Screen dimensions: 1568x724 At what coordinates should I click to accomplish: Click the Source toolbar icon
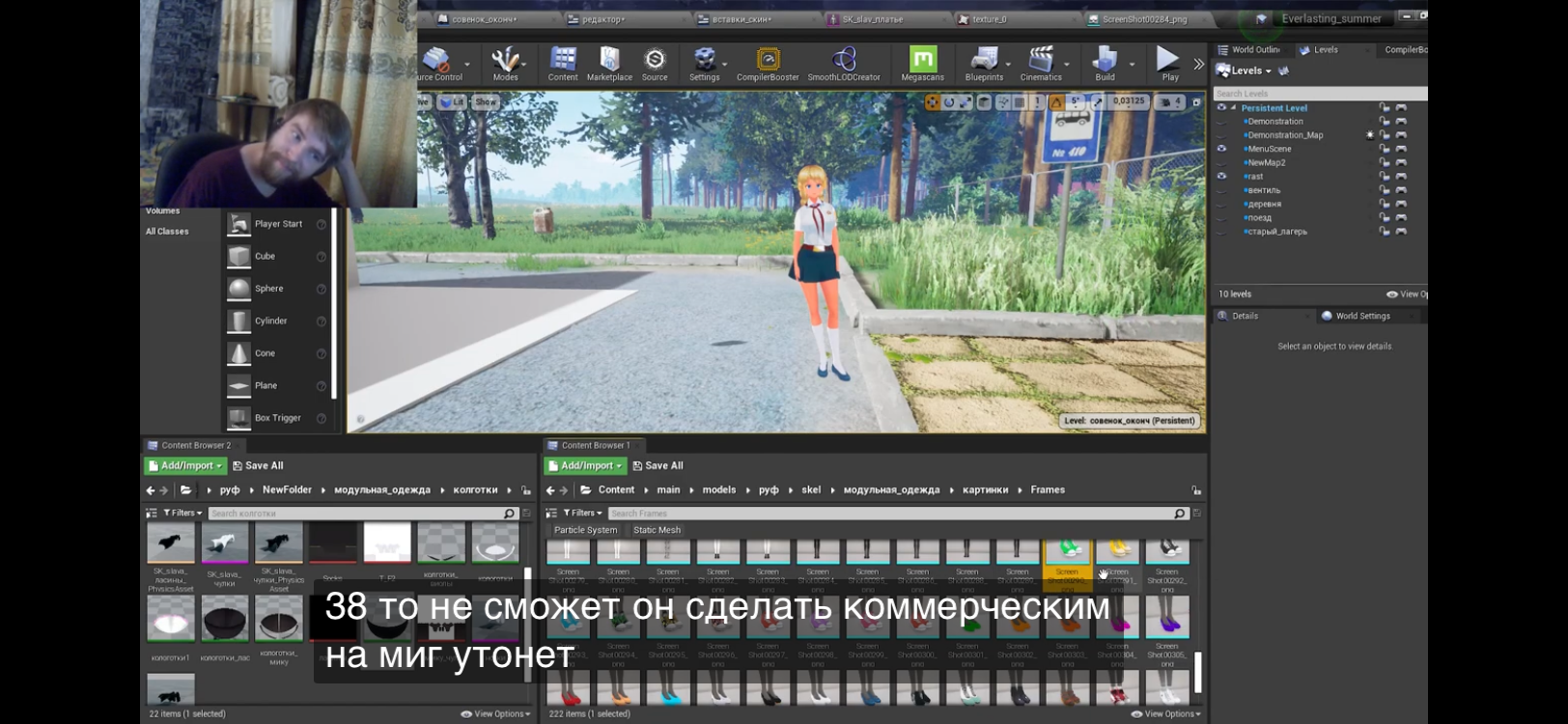click(x=655, y=64)
